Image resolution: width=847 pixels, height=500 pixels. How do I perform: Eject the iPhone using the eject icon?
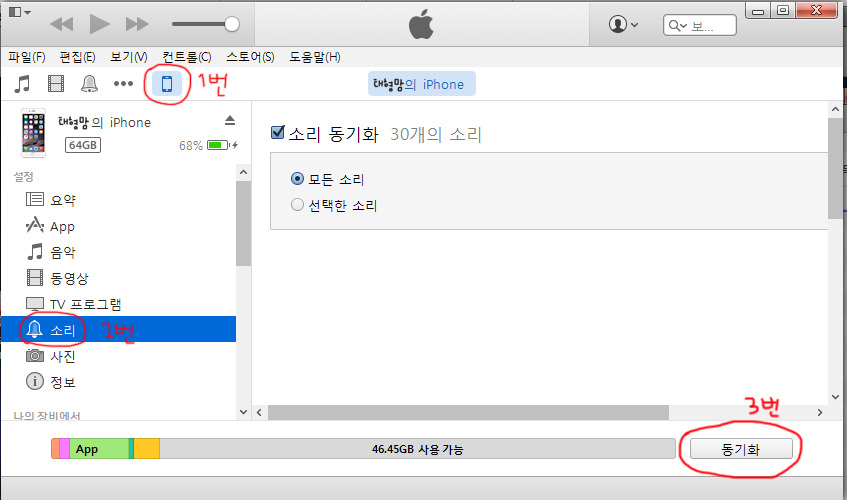coord(230,120)
